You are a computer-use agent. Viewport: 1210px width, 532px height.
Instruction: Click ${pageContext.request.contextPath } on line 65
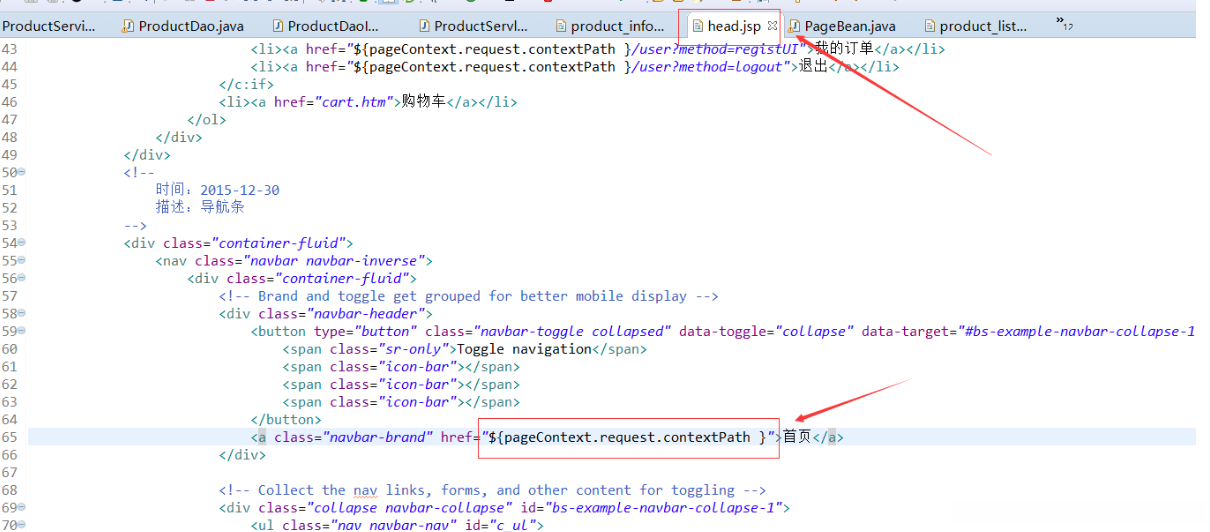pos(630,437)
